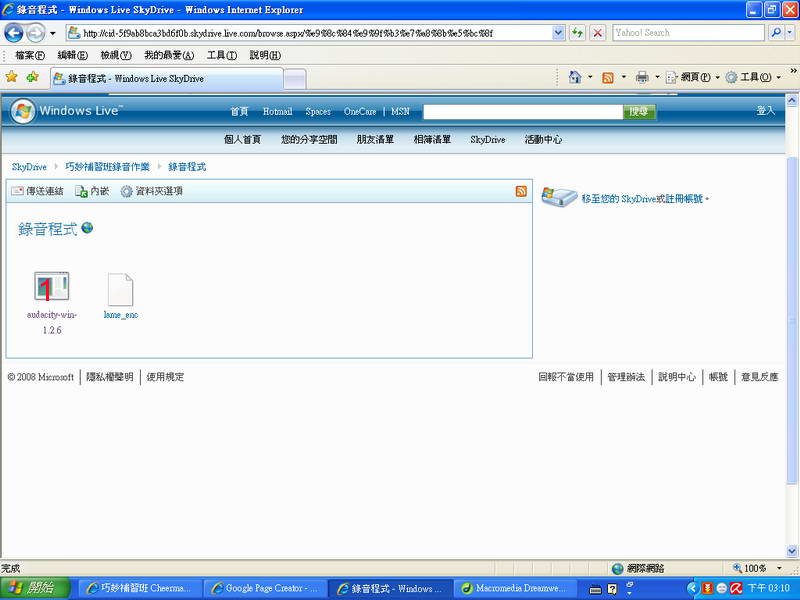
Task: Click the Add to Favorites star-plus icon
Action: pyautogui.click(x=33, y=77)
